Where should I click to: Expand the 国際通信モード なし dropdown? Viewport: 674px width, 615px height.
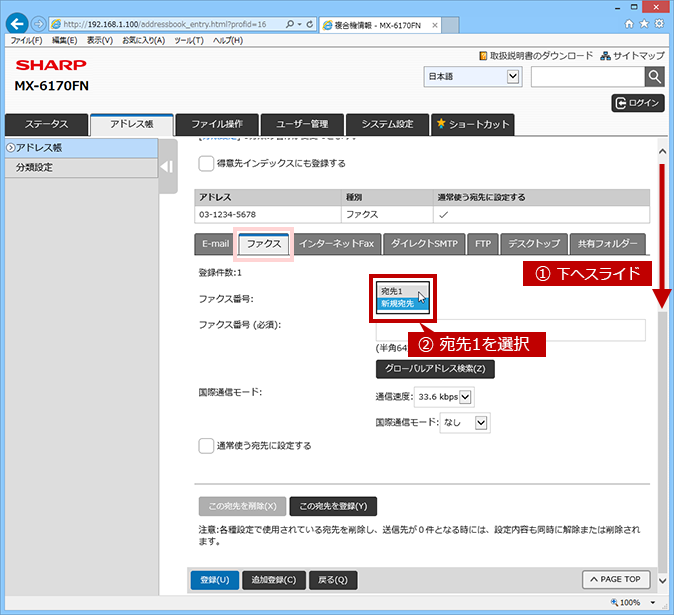click(465, 423)
